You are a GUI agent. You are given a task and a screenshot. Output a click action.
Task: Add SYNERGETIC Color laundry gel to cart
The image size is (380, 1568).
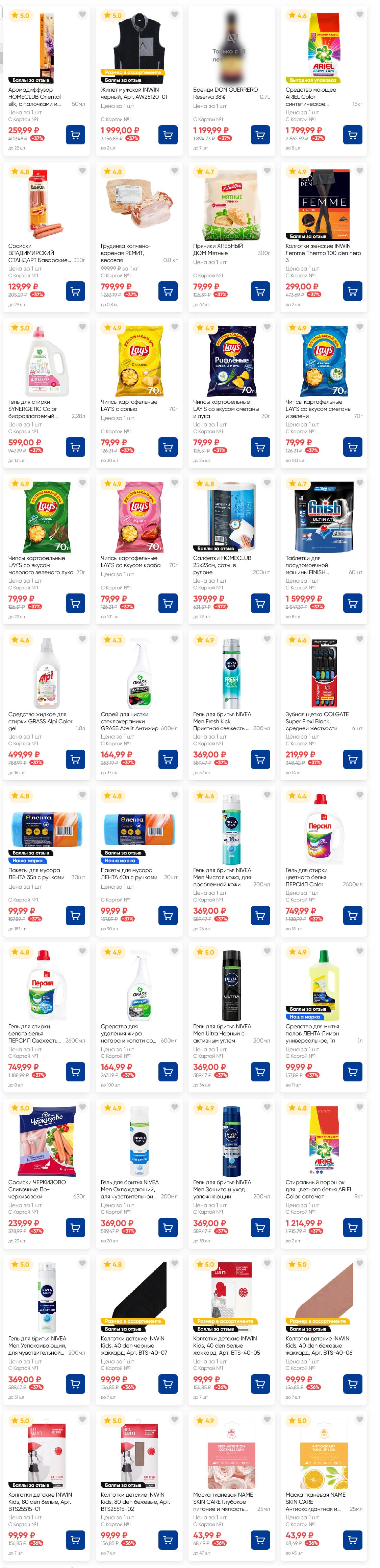click(75, 447)
